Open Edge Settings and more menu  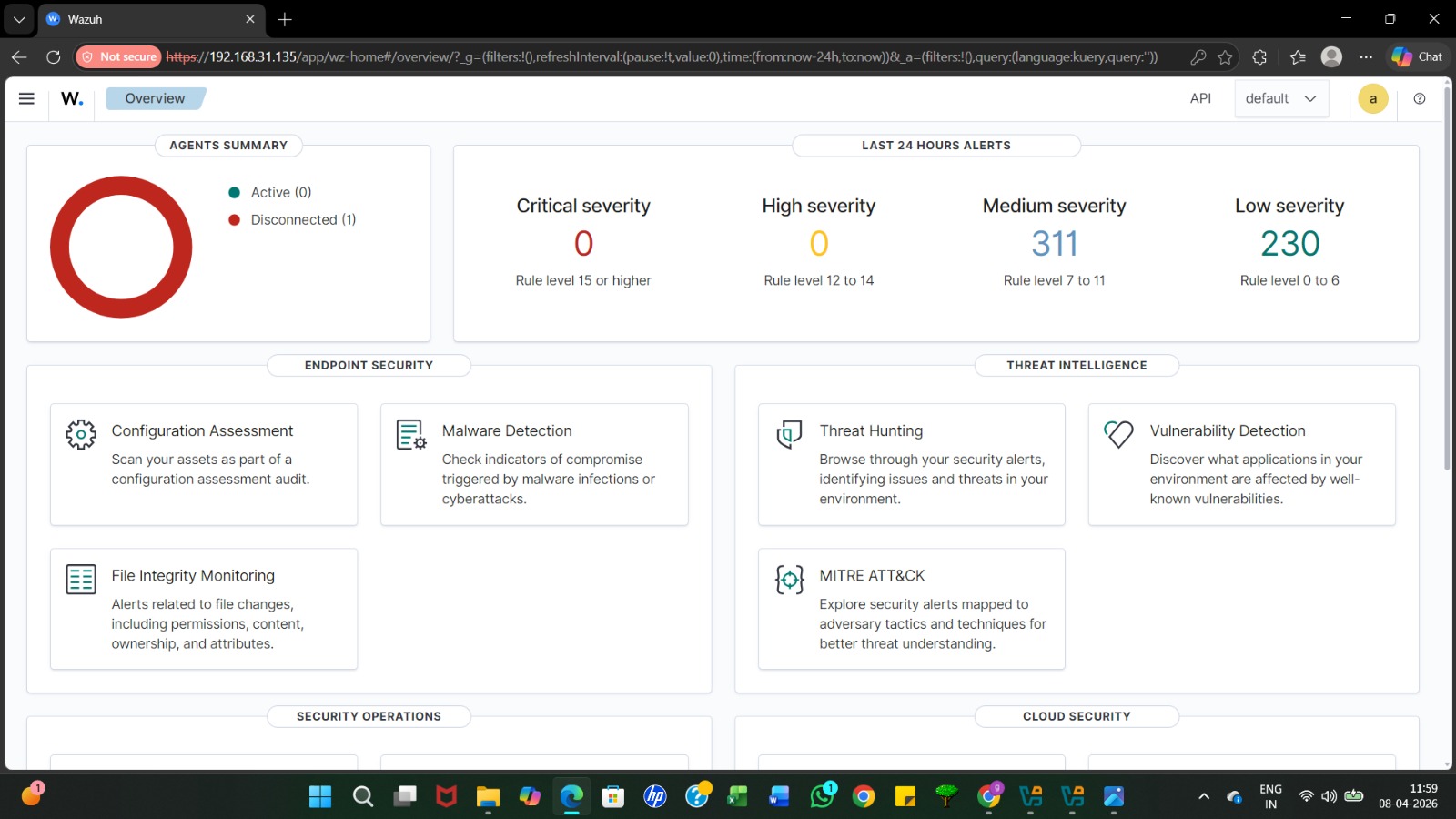[x=1366, y=56]
